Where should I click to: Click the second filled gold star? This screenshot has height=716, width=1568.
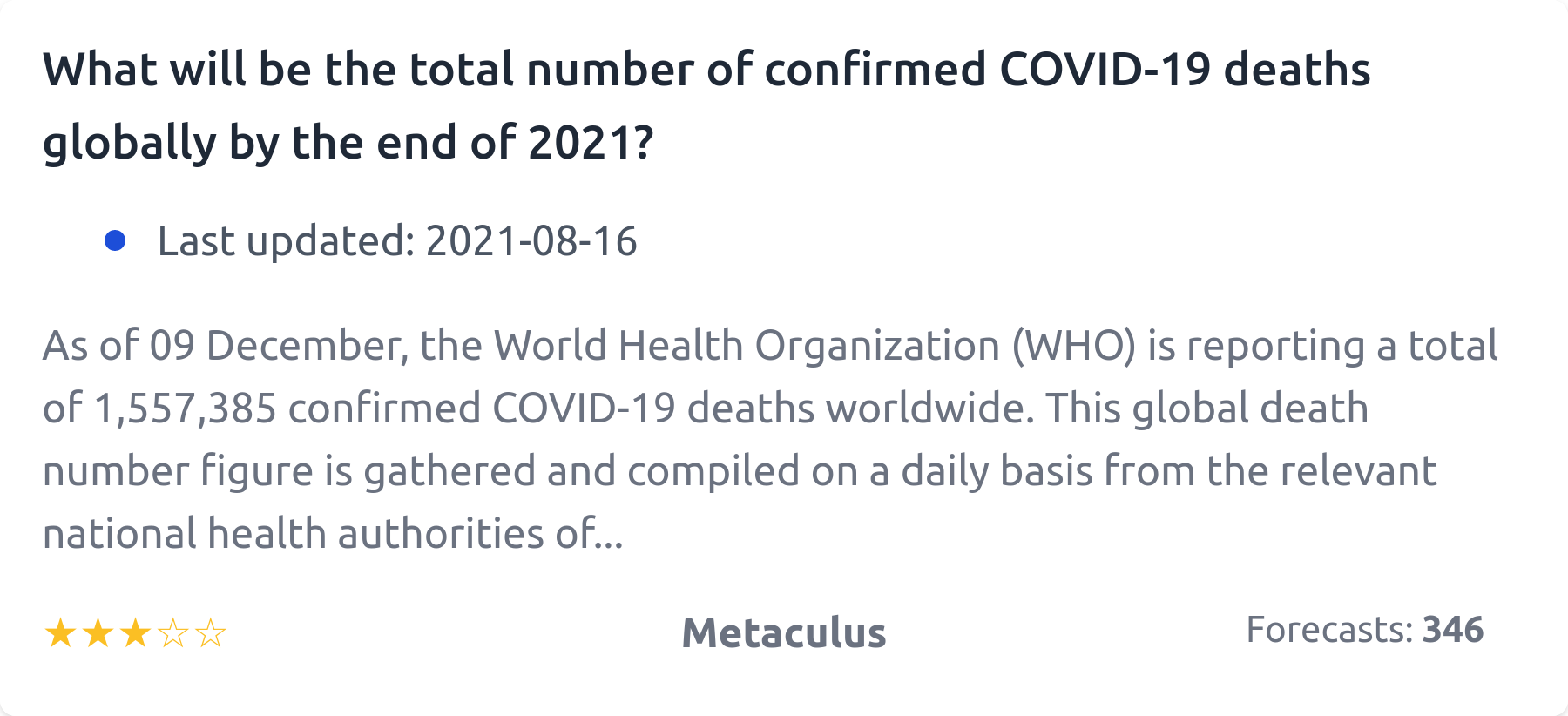[x=98, y=633]
